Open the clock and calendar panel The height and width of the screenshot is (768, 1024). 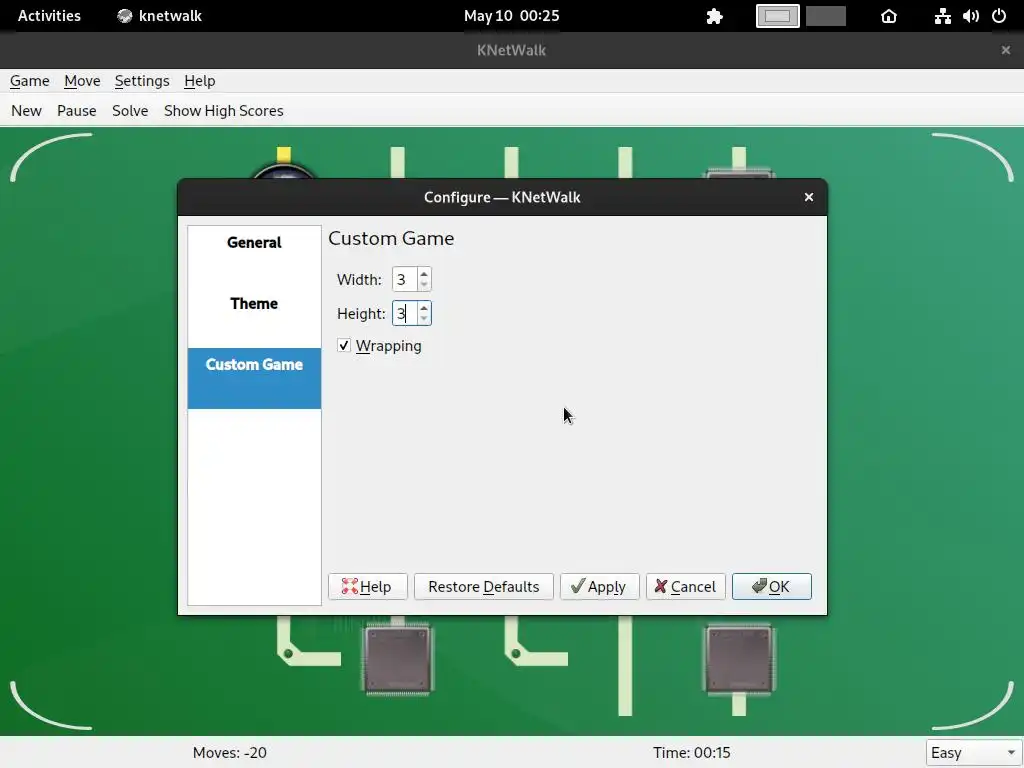click(511, 16)
